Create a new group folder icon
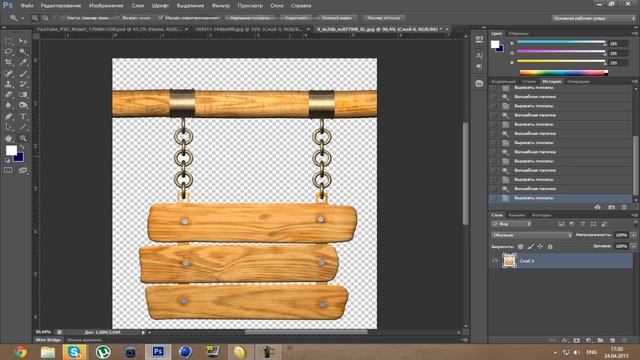 [x=600, y=340]
